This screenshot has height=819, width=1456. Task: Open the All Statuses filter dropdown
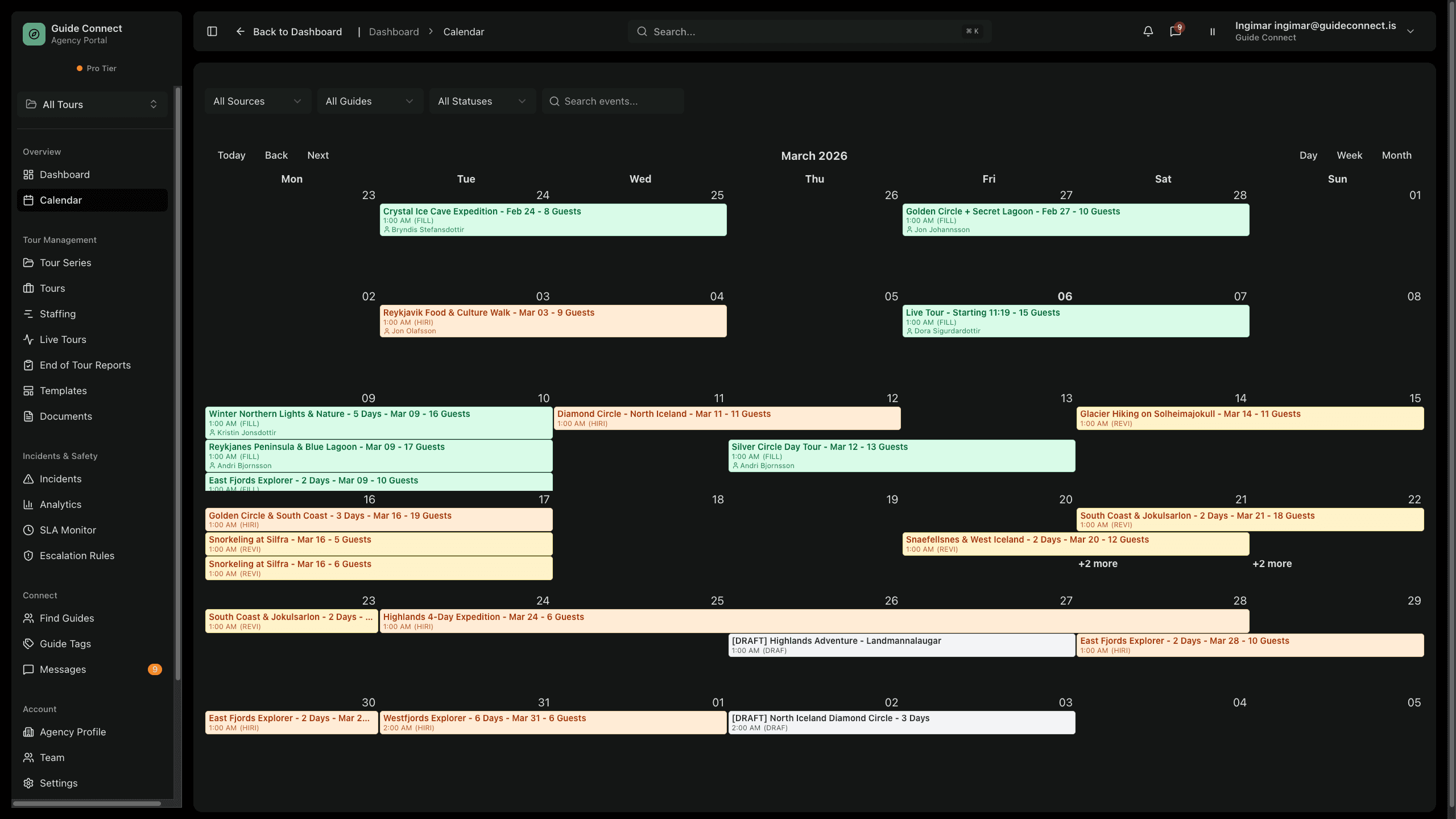click(482, 101)
